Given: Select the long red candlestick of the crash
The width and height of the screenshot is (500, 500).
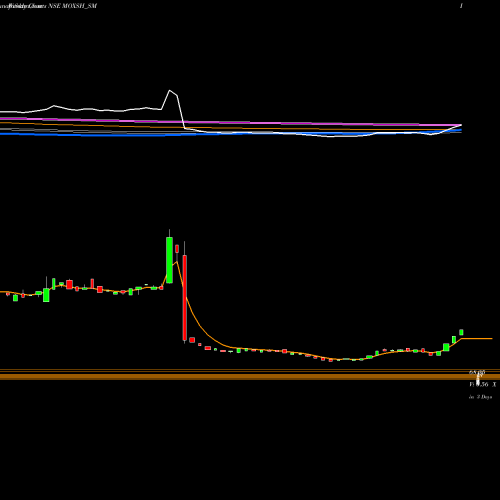Looking at the screenshot, I should point(185,298).
